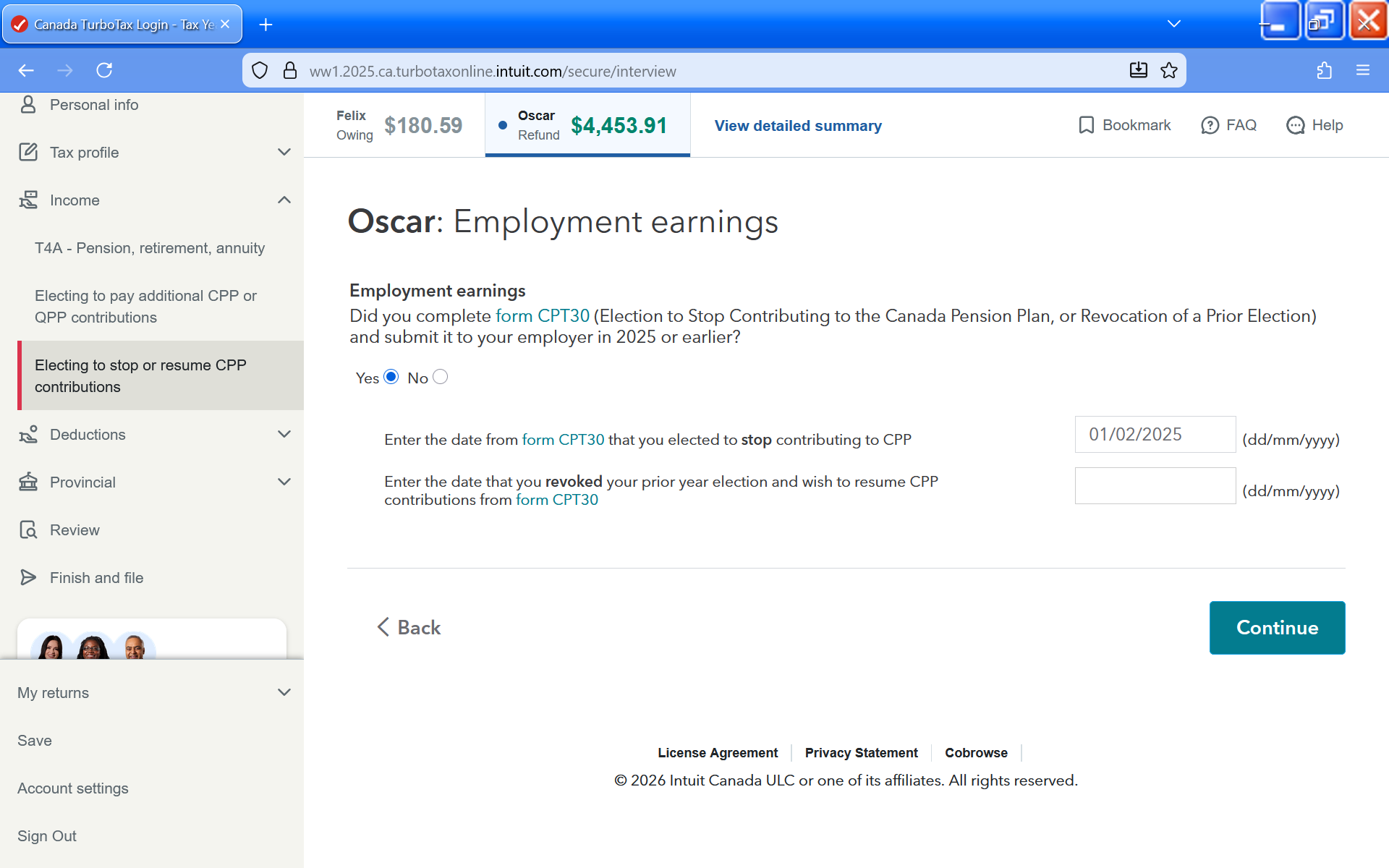This screenshot has height=868, width=1389.
Task: Expand the Tax profile section chevron
Action: (284, 152)
